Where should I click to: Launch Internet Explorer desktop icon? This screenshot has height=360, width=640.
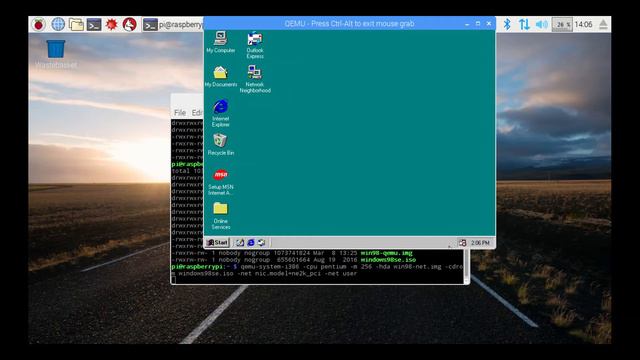(220, 113)
